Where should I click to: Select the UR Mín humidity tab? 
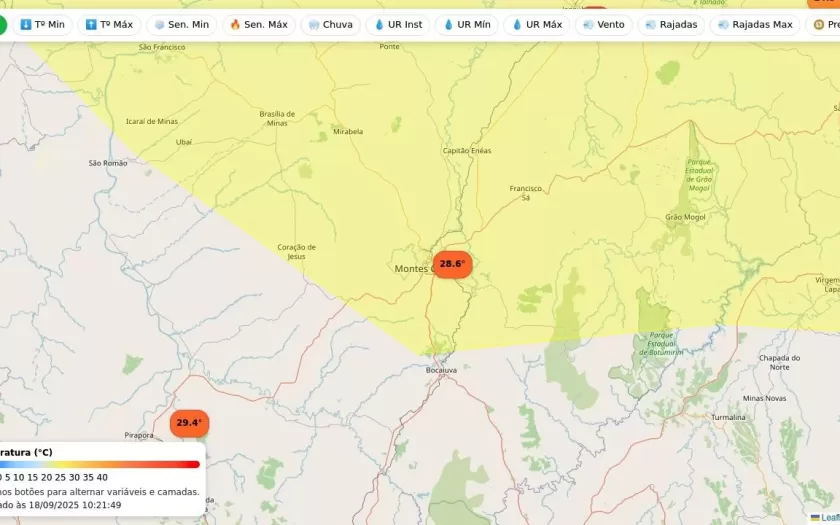[468, 25]
